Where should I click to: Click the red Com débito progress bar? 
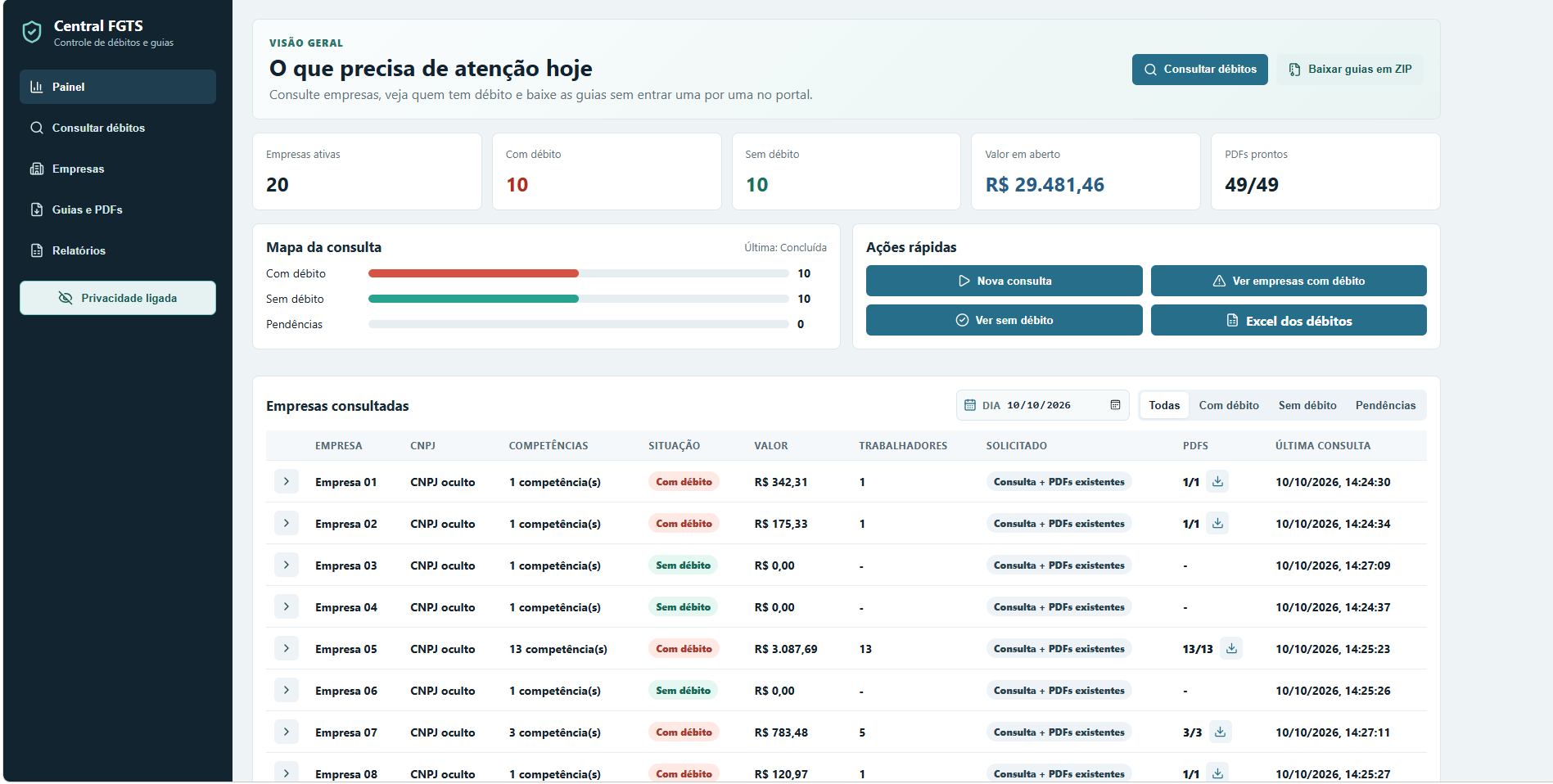tap(473, 273)
